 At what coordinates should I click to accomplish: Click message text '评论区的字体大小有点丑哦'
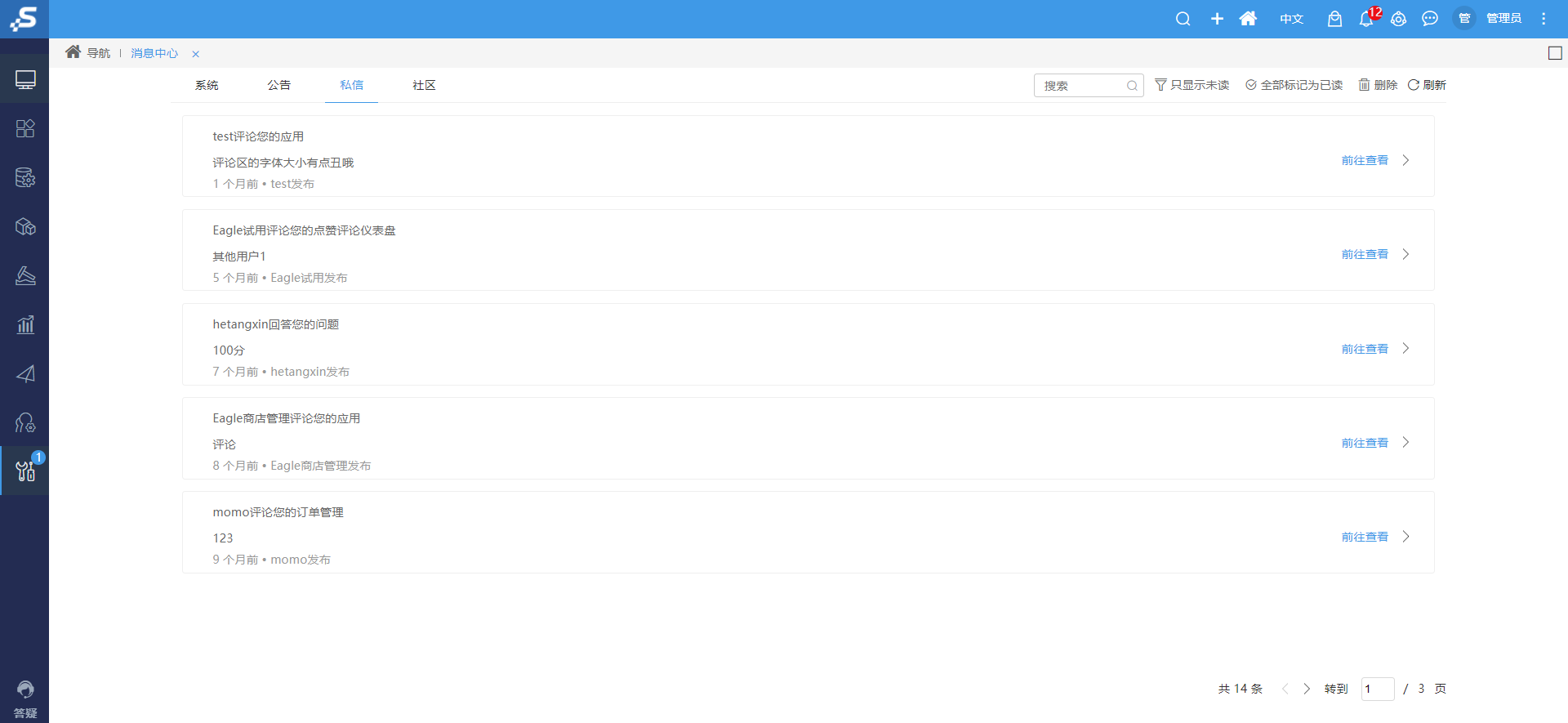283,163
